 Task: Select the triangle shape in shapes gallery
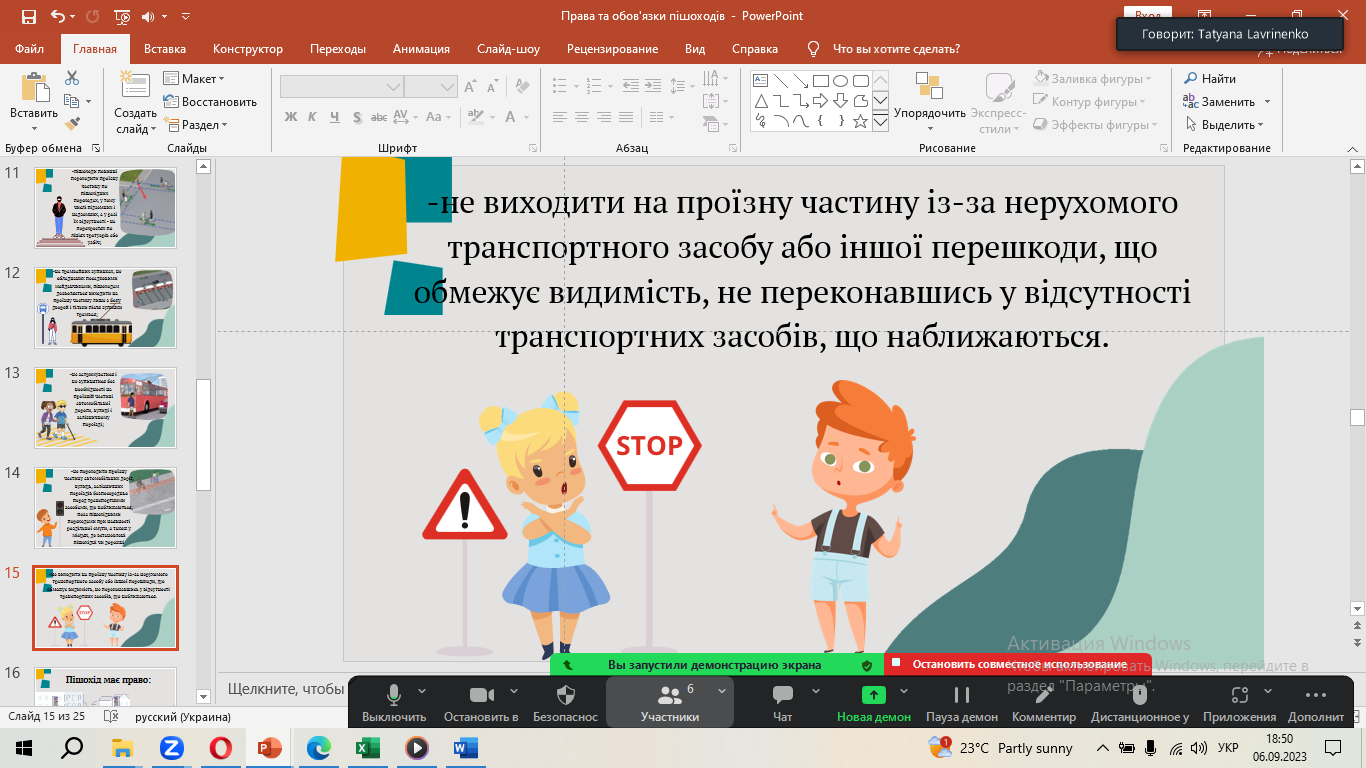(x=760, y=101)
